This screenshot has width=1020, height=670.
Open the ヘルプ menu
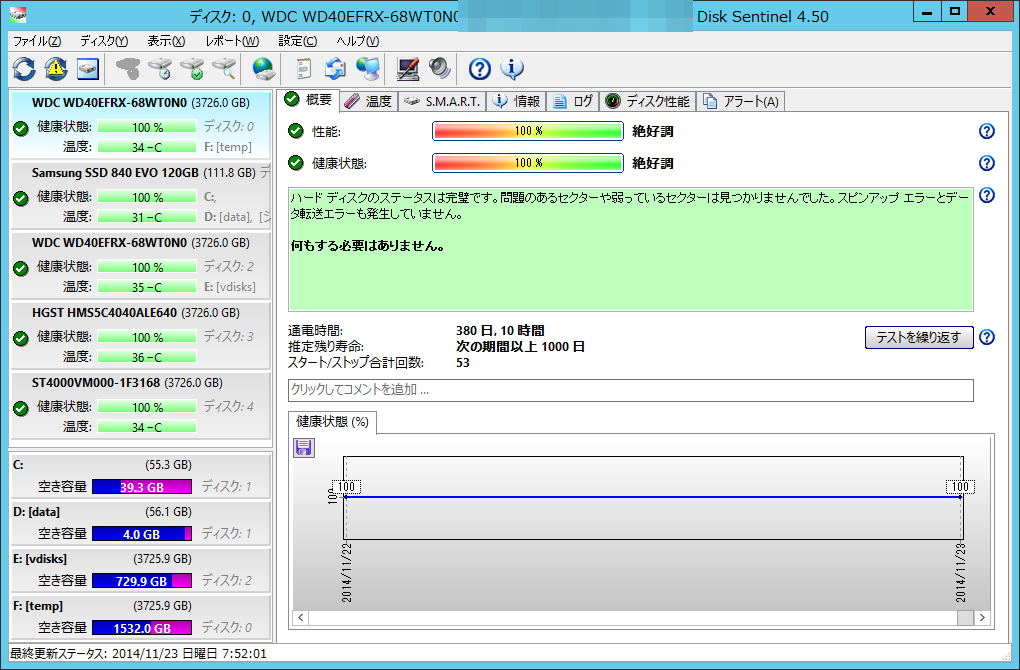click(358, 41)
